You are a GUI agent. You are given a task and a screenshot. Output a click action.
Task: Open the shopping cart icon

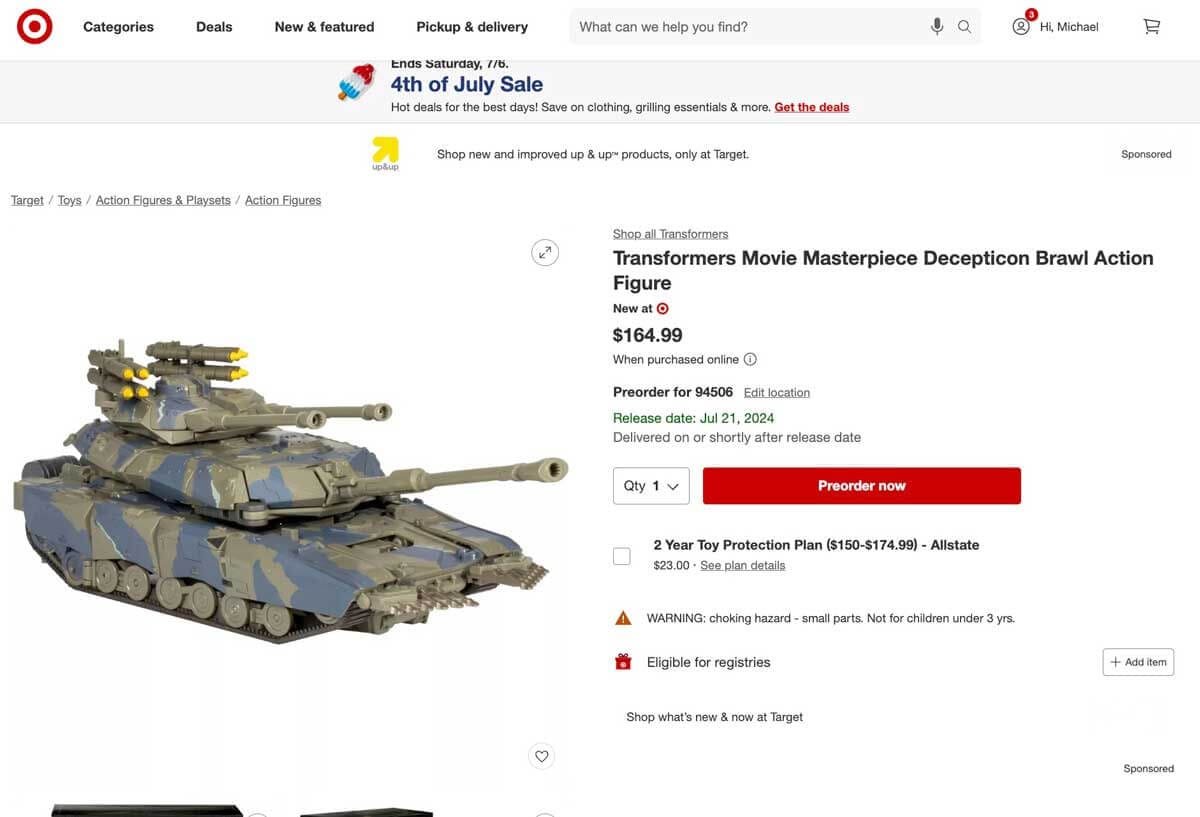coord(1151,26)
